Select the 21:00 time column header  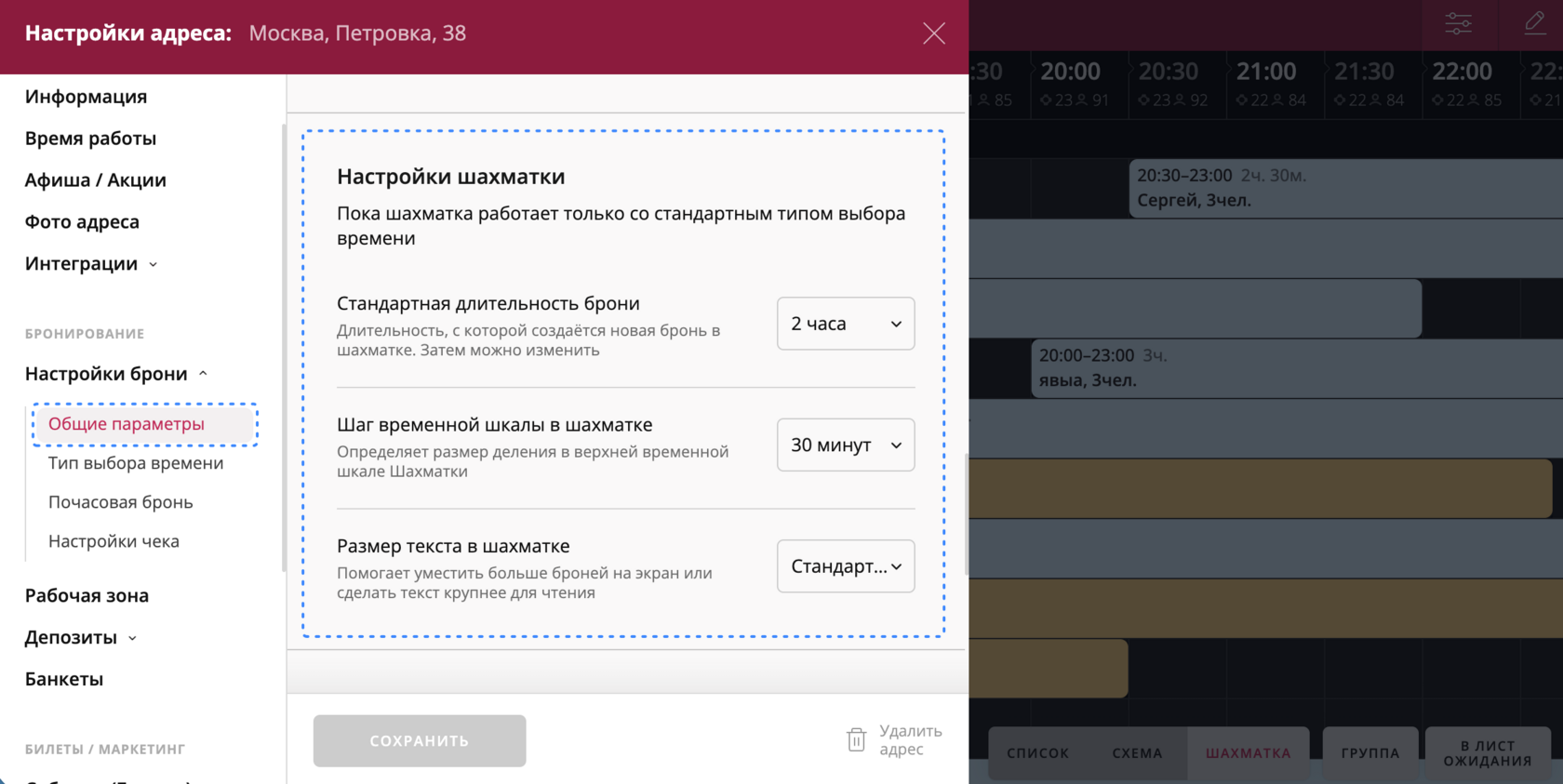click(1275, 84)
